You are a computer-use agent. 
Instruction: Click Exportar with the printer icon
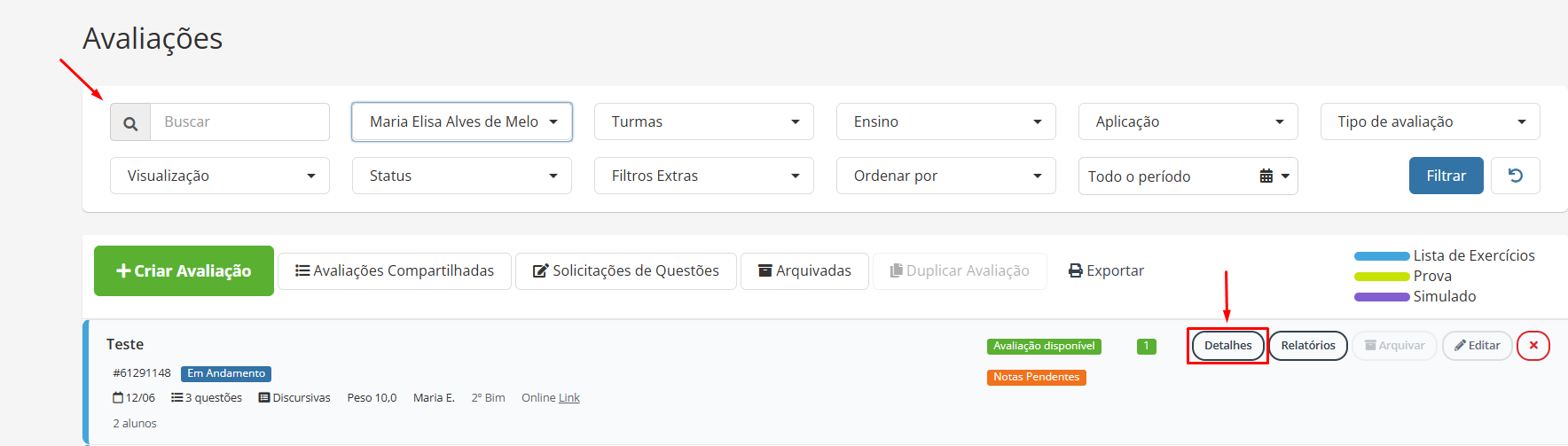[1106, 271]
